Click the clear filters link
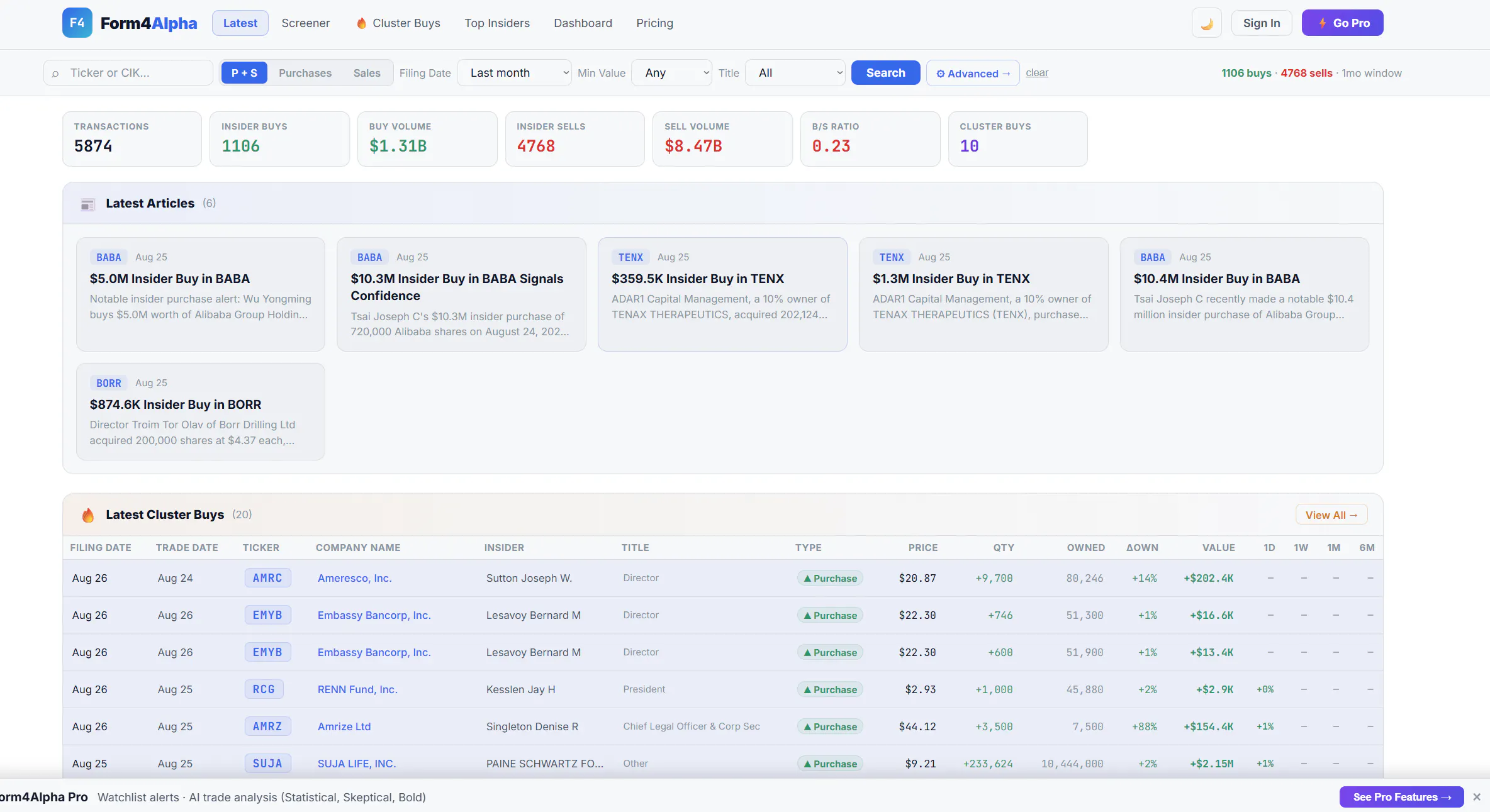This screenshot has width=1490, height=812. [1037, 73]
